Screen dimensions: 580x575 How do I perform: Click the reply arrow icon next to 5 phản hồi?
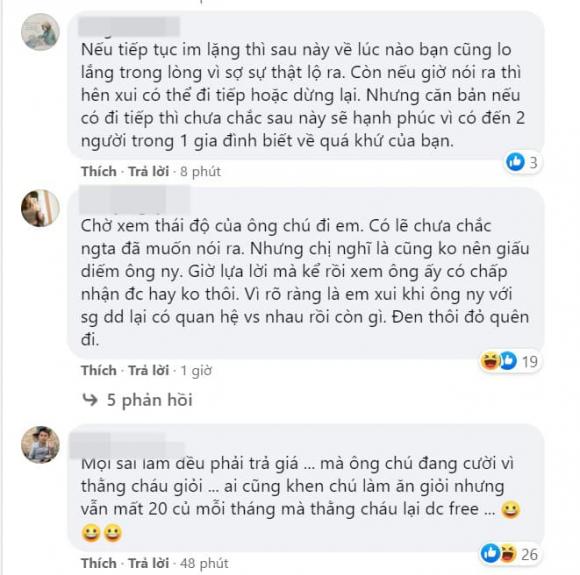(x=90, y=400)
